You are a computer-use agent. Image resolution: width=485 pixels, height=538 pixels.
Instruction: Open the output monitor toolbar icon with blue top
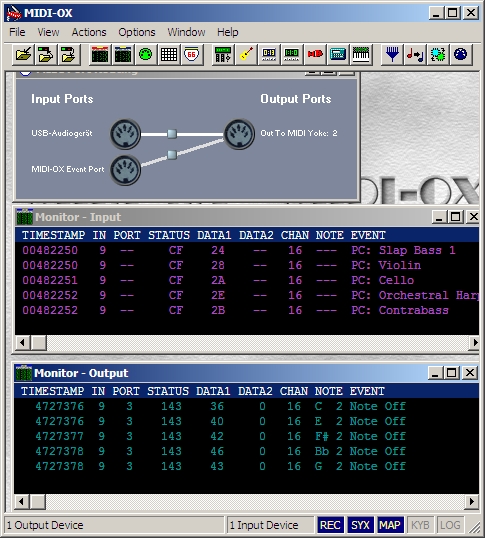tap(123, 54)
